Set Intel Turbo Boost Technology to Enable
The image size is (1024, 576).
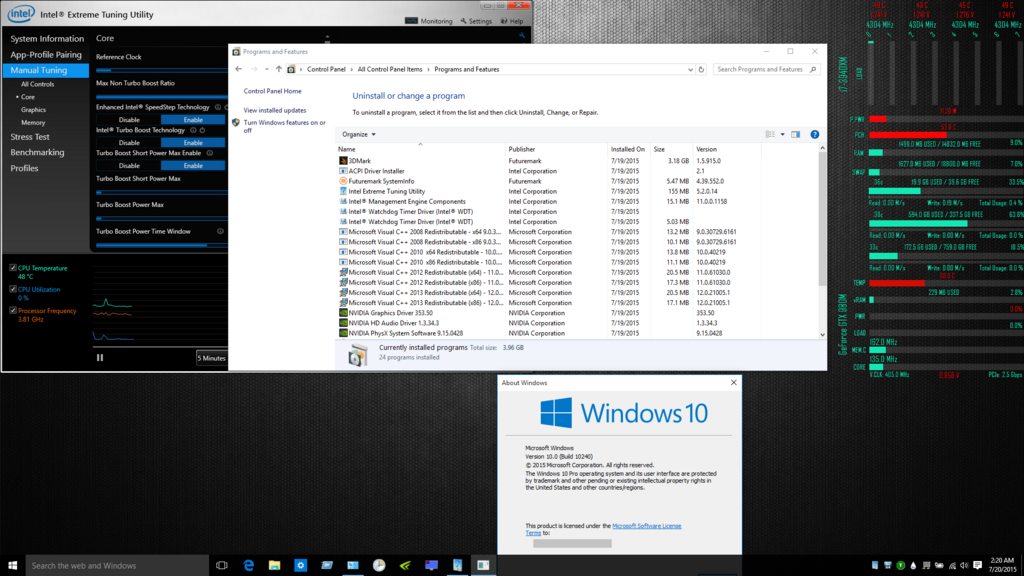[193, 142]
